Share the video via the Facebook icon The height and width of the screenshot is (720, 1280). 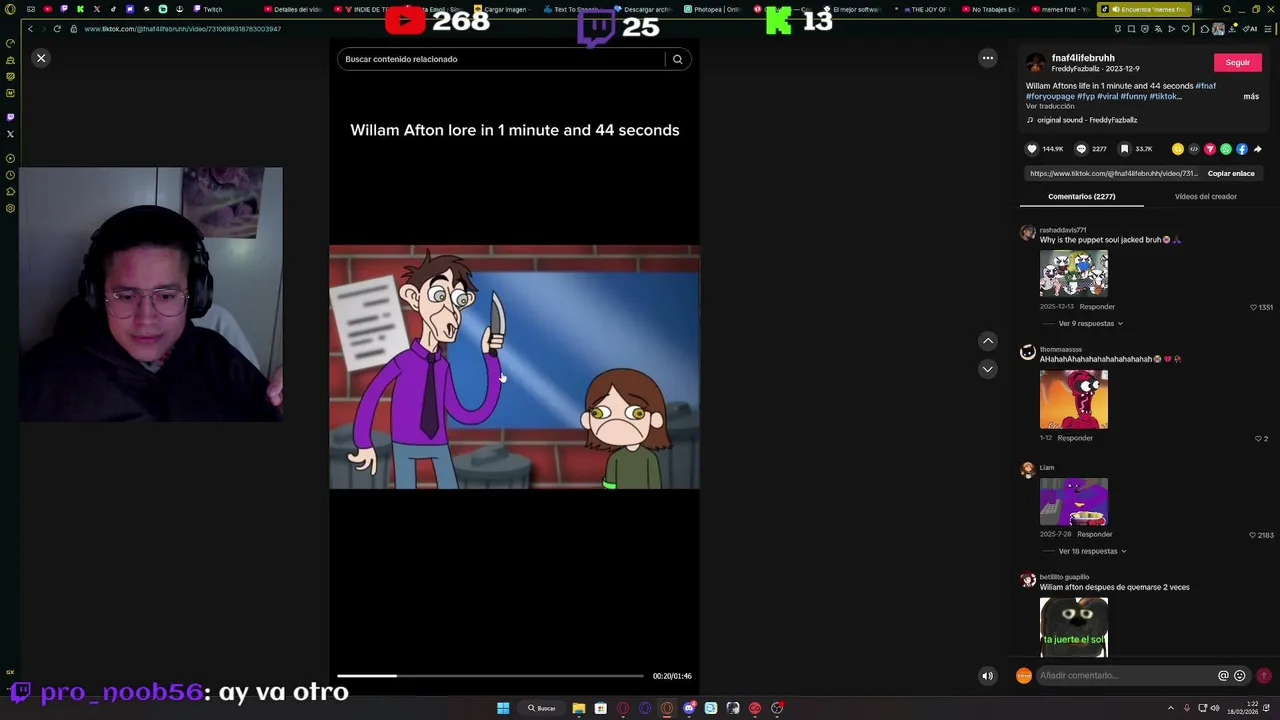(x=1242, y=149)
